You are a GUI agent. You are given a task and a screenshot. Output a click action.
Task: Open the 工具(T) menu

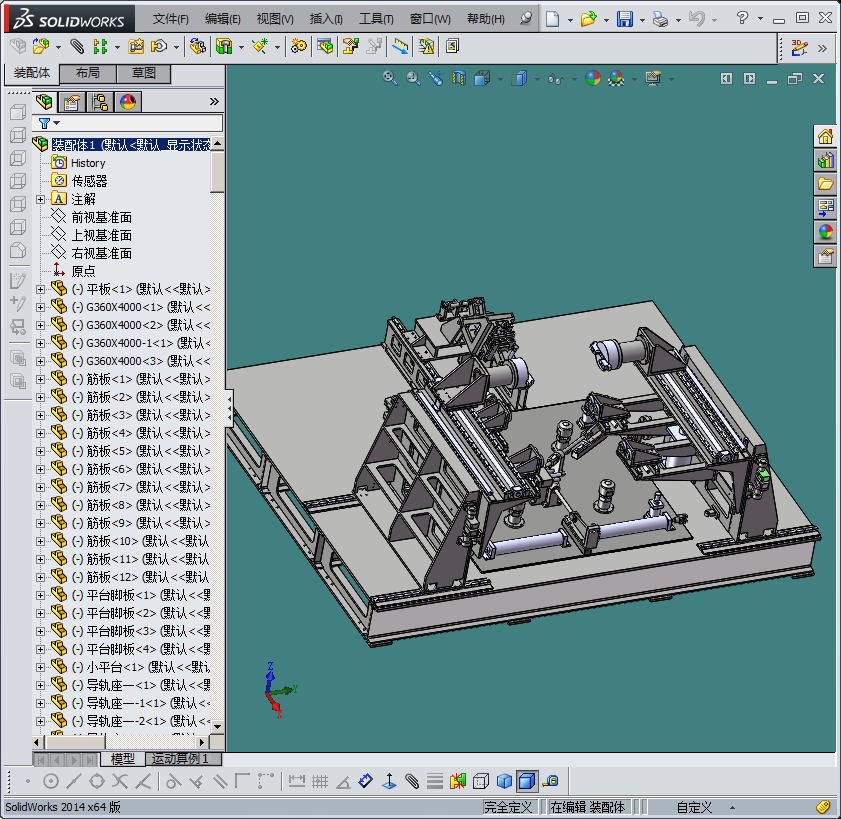[x=376, y=19]
